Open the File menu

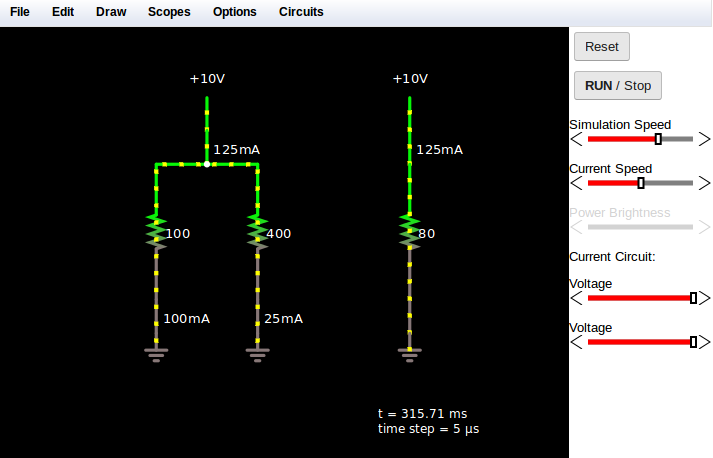20,12
